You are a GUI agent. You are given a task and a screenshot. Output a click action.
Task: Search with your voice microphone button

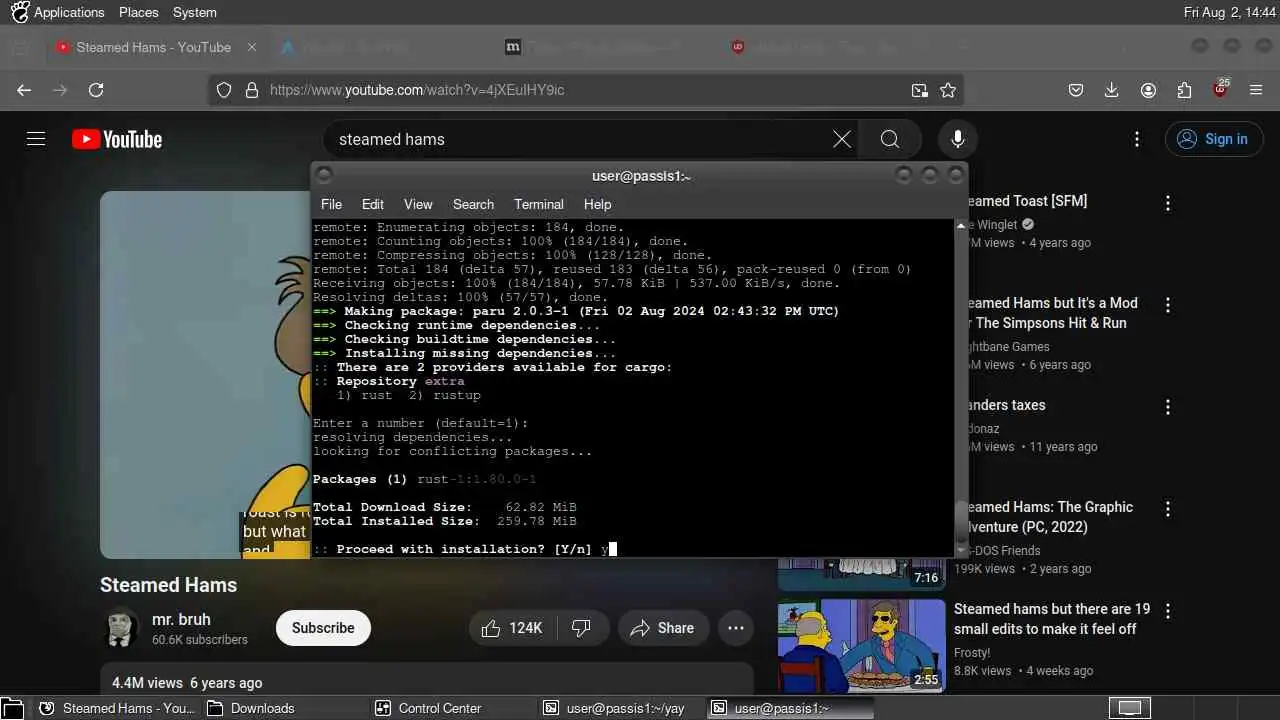coord(958,139)
